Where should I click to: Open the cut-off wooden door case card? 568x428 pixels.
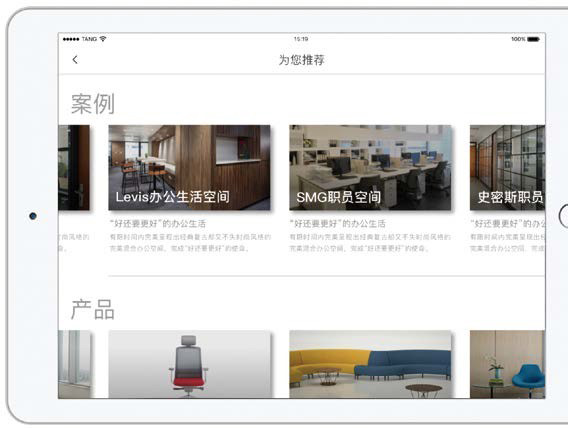(74, 168)
